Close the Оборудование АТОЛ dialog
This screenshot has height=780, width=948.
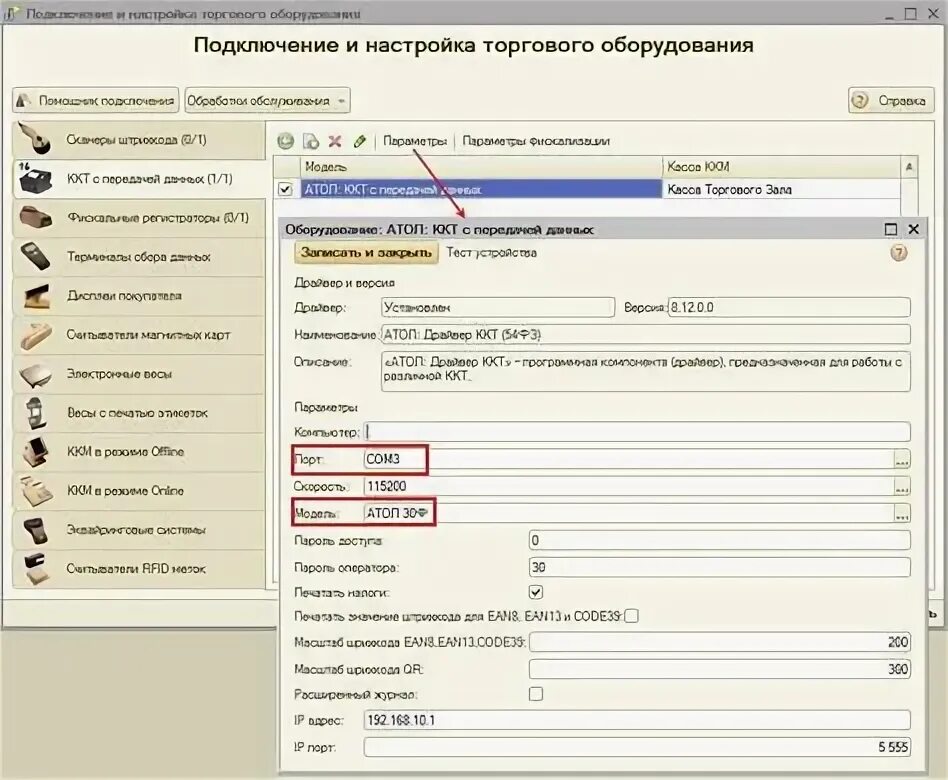914,229
